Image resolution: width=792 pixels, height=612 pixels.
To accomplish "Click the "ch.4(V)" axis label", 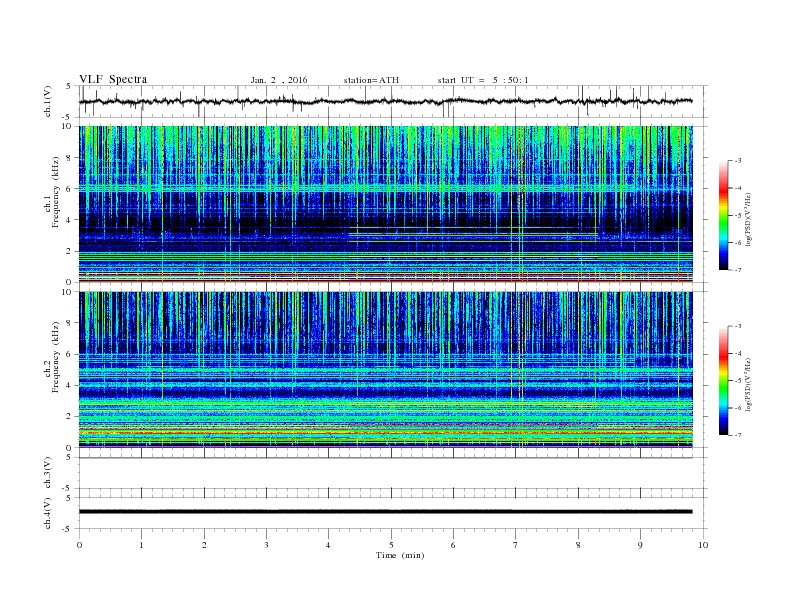I will tap(48, 513).
